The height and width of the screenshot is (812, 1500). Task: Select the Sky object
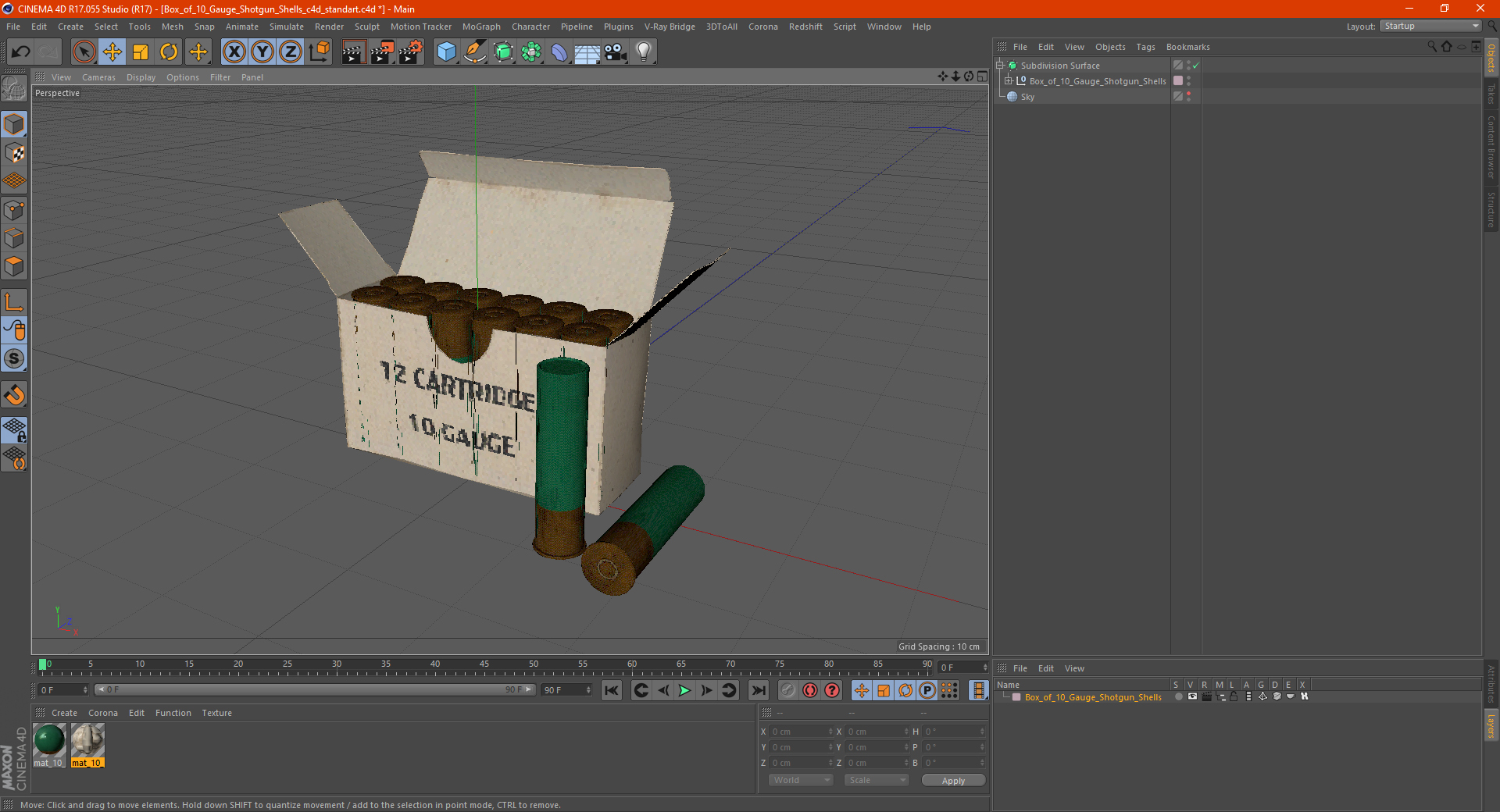pyautogui.click(x=1027, y=97)
